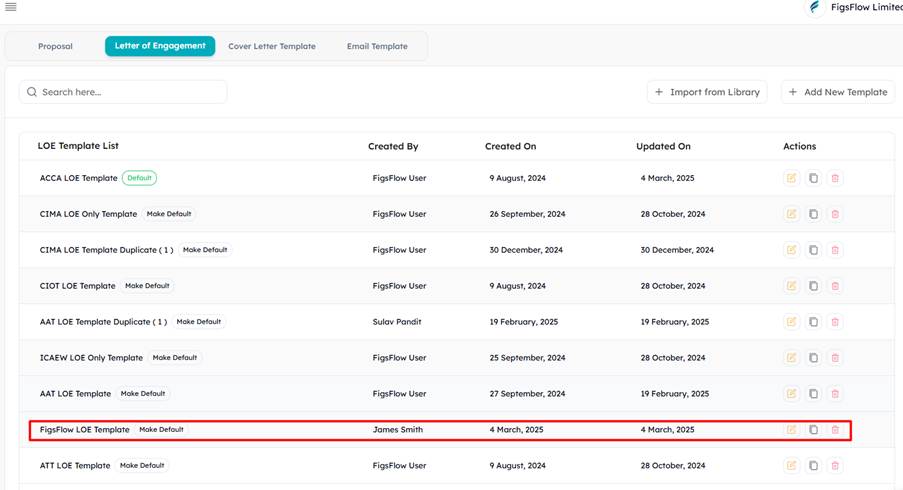Screen dimensions: 903x490
Task: Make ATT LOE Template default
Action: tap(142, 465)
